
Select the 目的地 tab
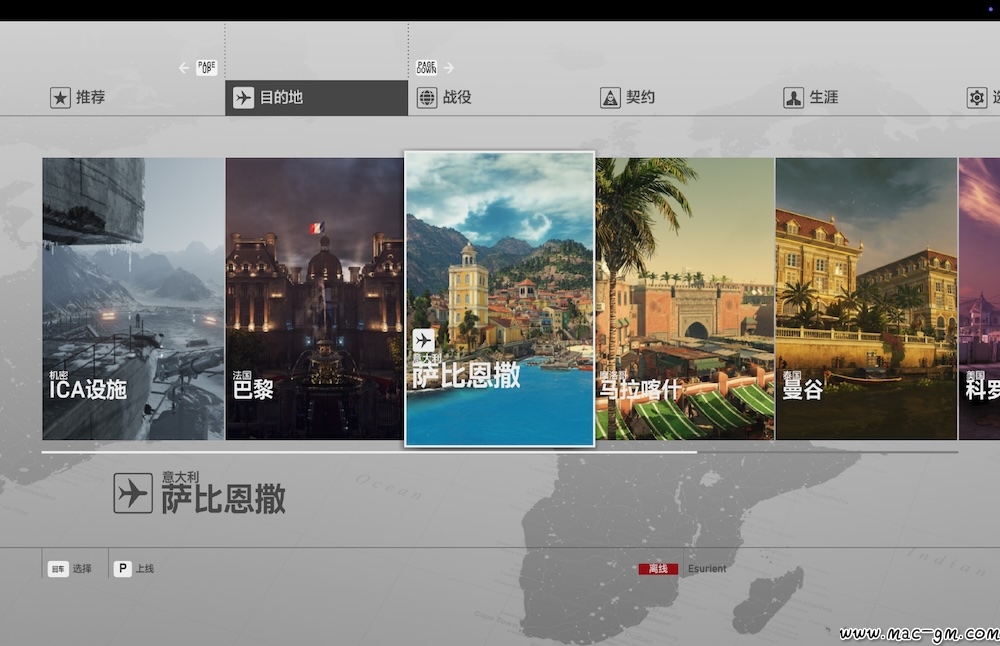316,98
